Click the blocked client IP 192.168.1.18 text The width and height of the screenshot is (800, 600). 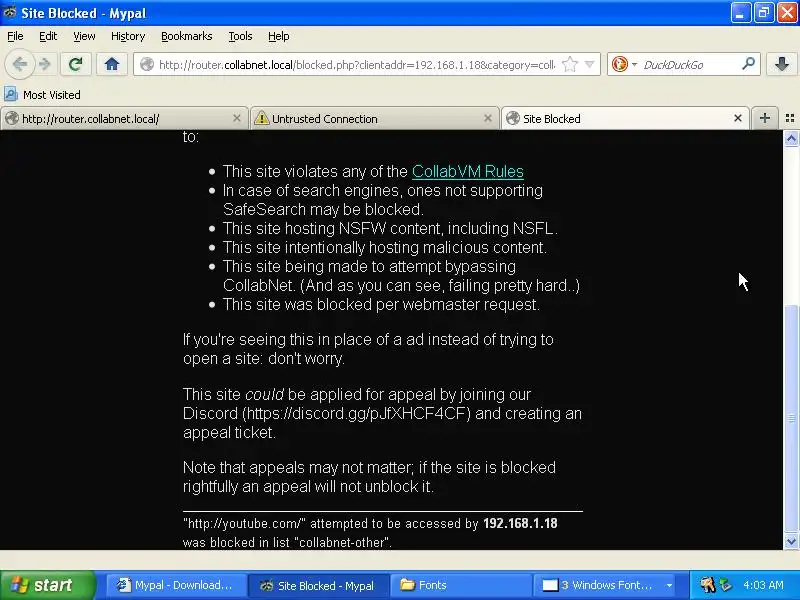point(520,523)
